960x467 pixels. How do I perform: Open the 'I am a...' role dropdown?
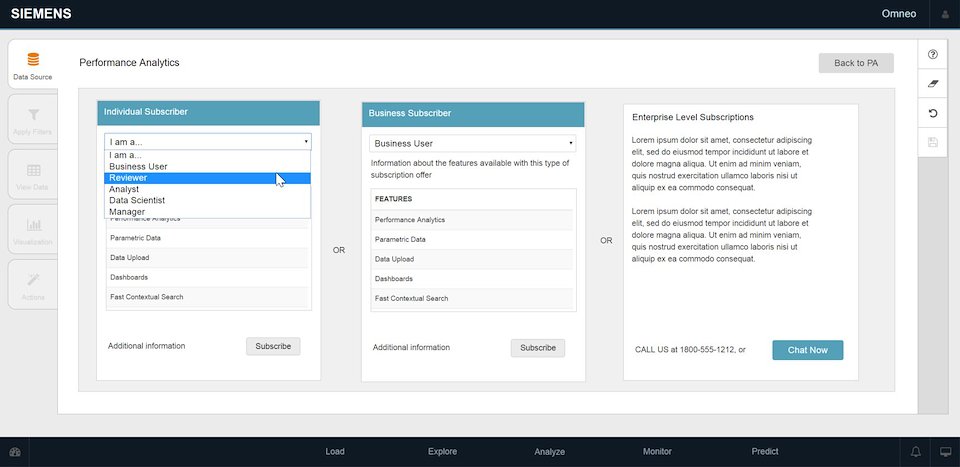208,141
